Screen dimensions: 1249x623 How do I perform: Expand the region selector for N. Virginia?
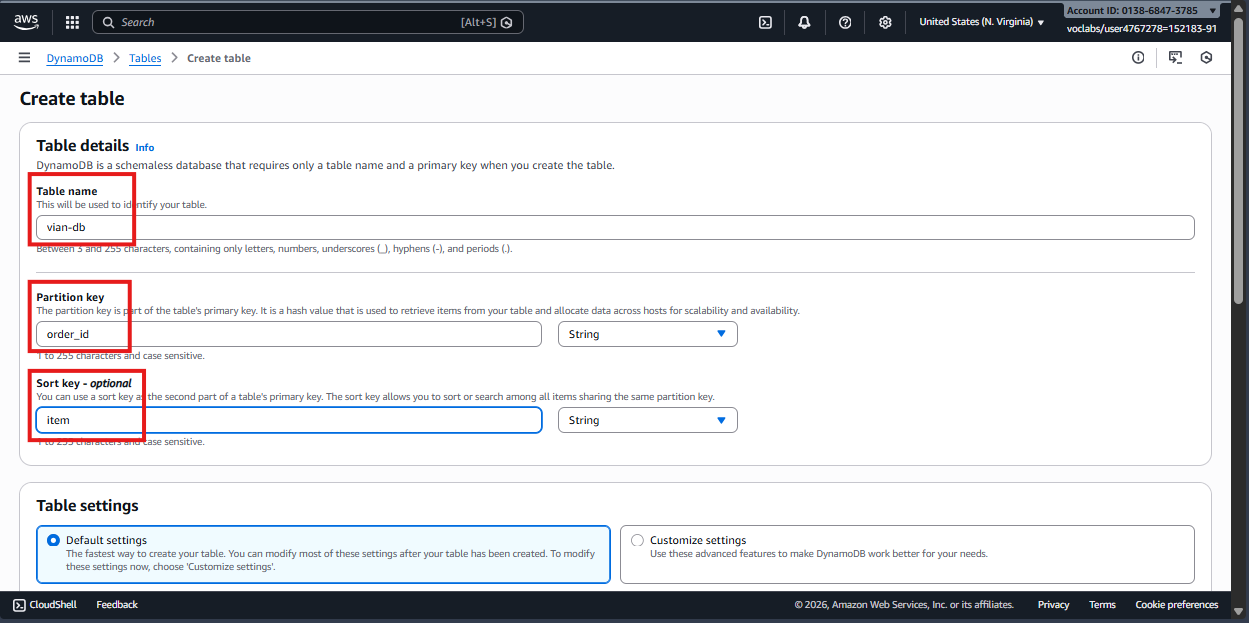point(980,21)
